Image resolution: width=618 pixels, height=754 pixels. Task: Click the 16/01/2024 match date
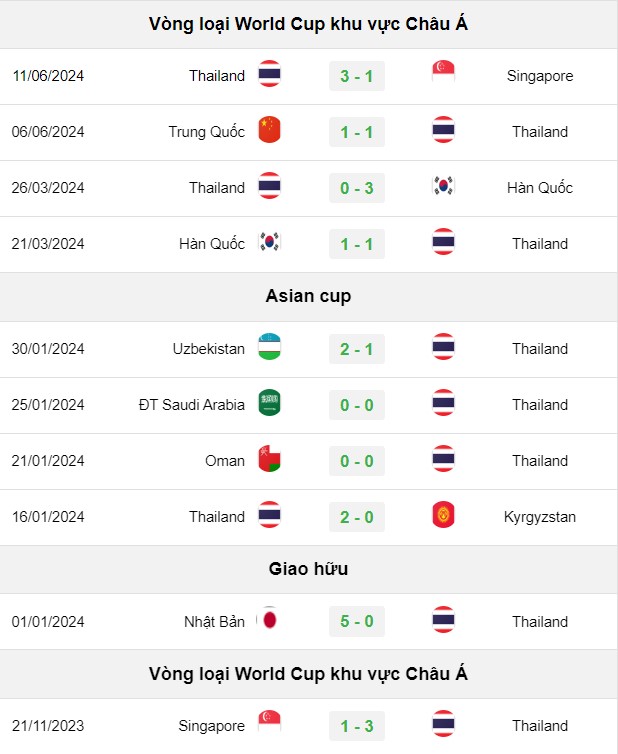(48, 517)
